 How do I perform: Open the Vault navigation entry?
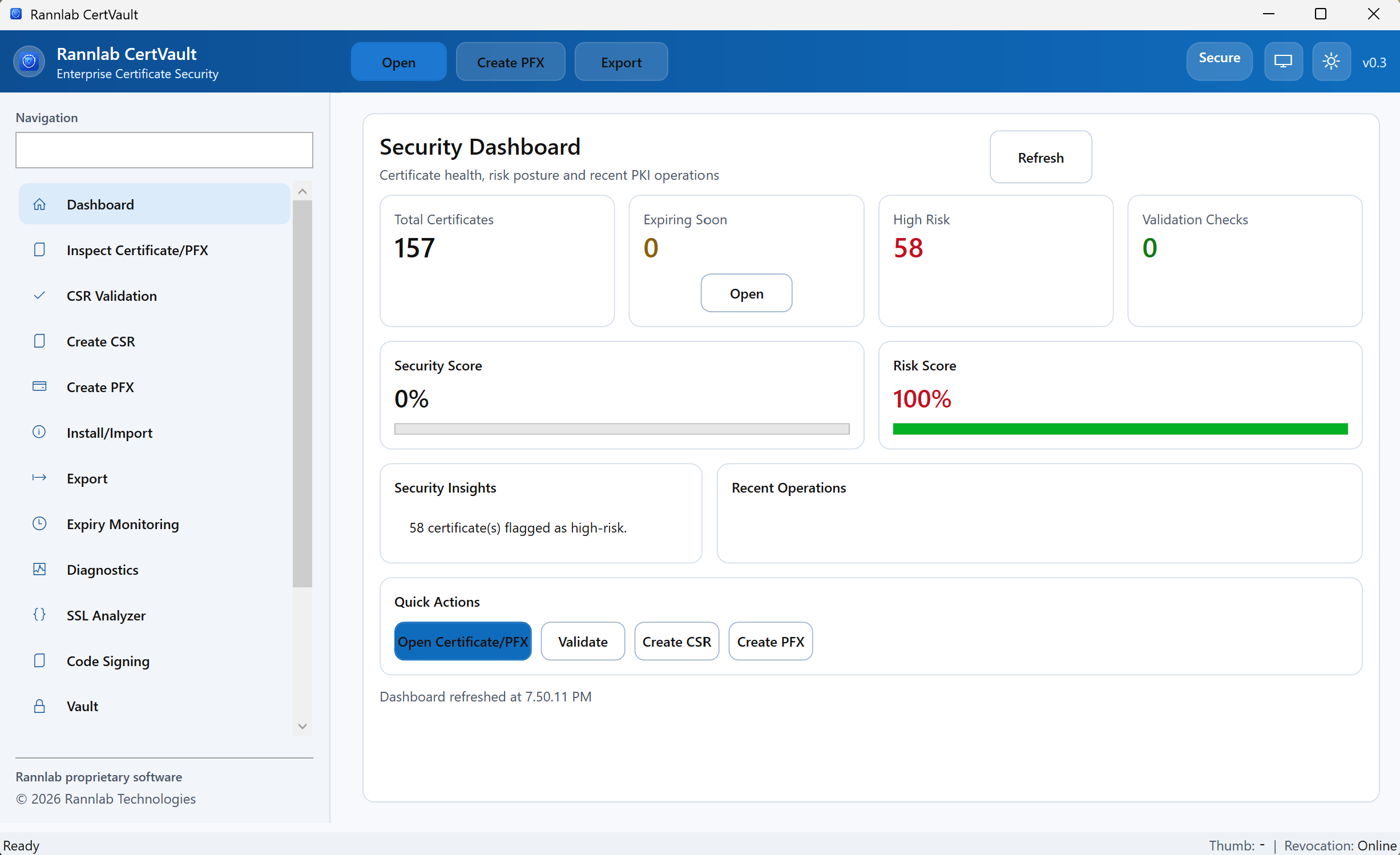click(154, 706)
